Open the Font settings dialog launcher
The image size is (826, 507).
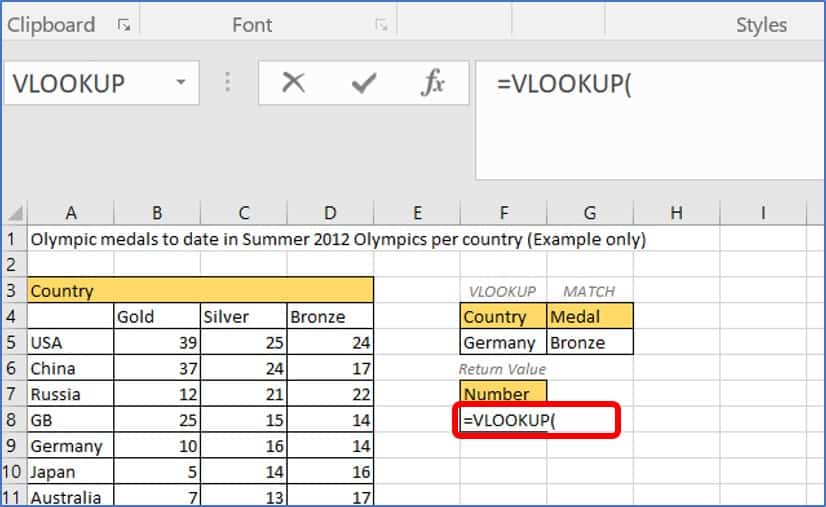point(381,26)
